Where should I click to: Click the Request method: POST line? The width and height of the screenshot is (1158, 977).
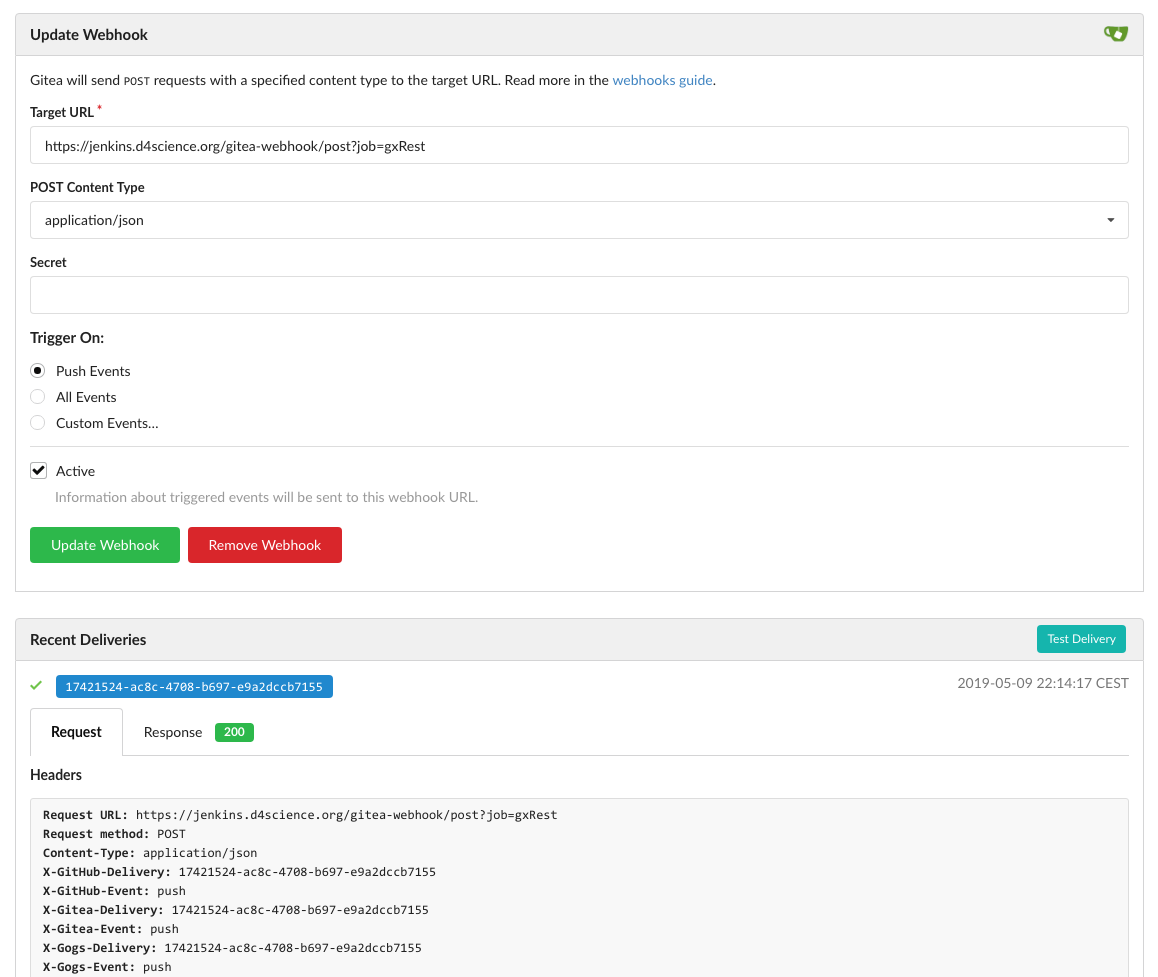[x=114, y=834]
